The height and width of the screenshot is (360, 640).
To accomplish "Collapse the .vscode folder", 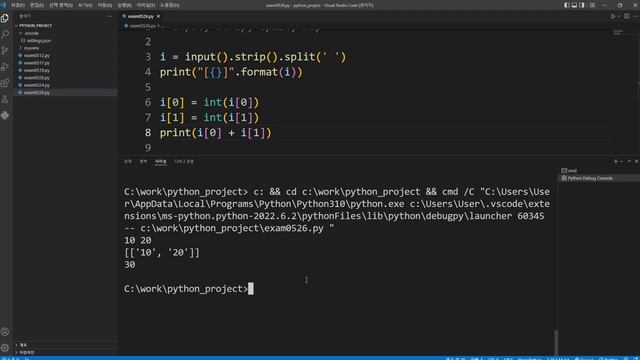I will 31,33.
